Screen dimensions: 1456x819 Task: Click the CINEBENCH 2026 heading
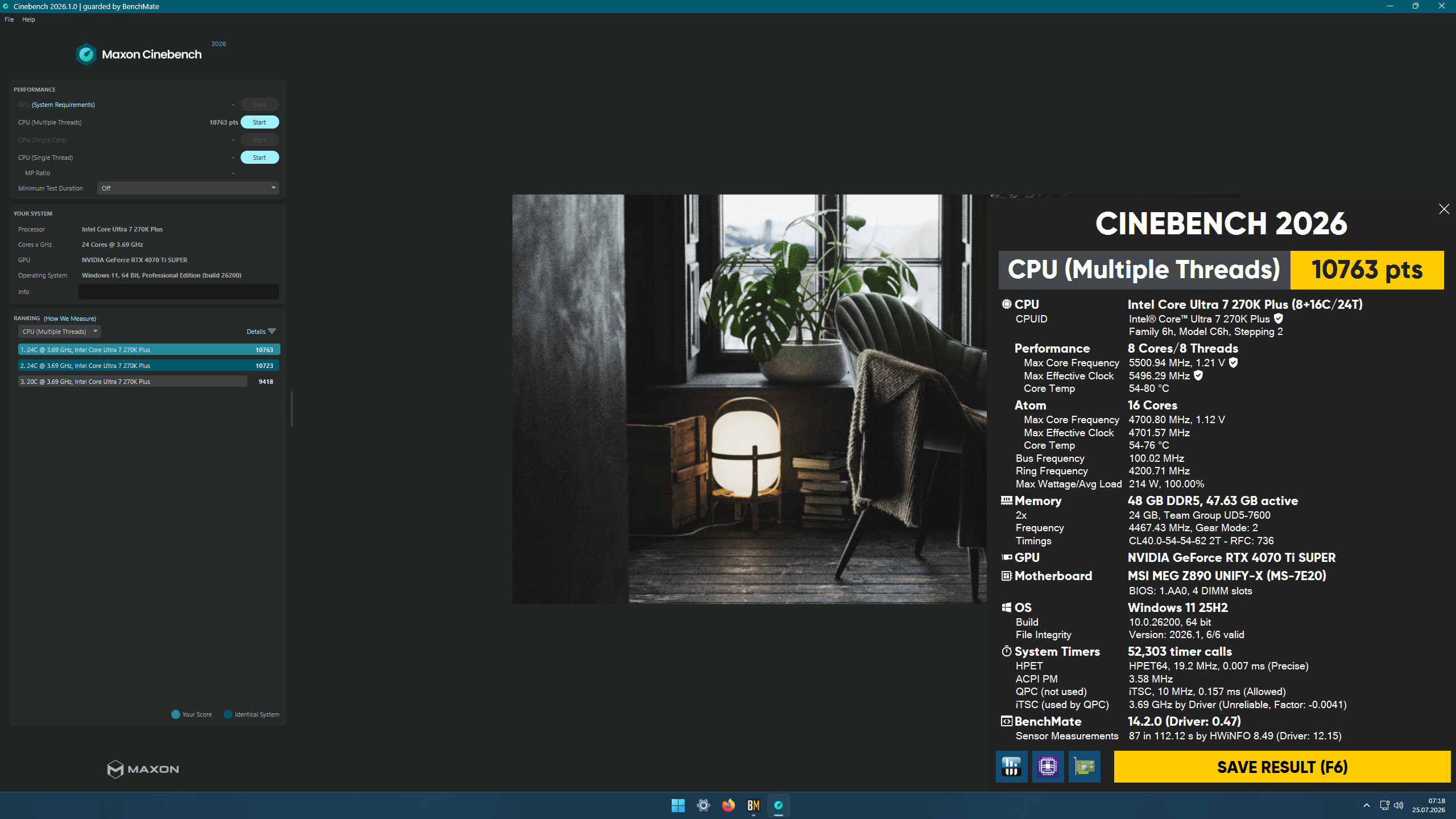(x=1221, y=224)
